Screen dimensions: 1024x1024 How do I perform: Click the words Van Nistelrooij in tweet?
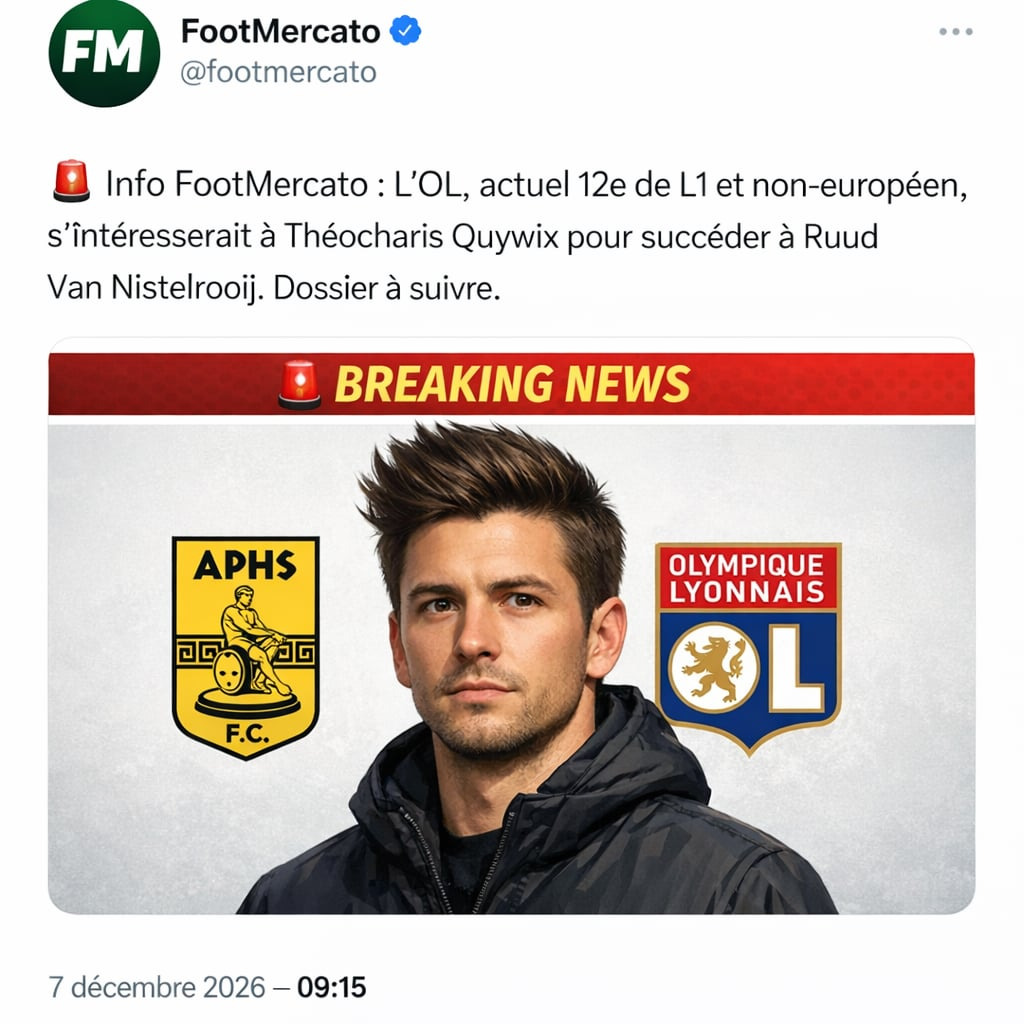pyautogui.click(x=155, y=289)
